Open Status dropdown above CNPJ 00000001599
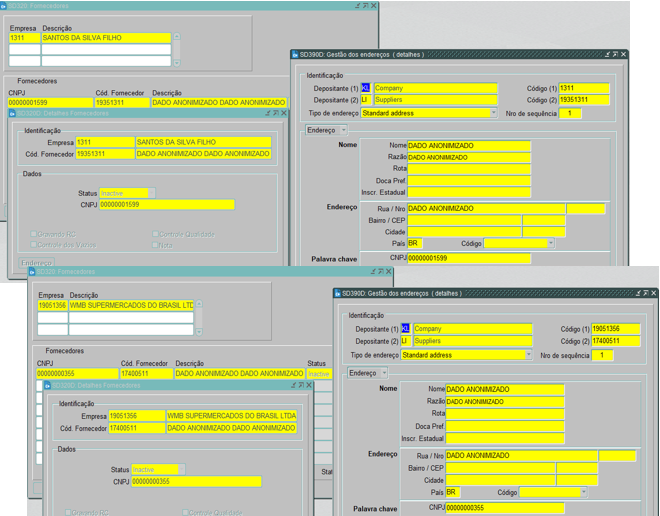This screenshot has height=516, width=660. point(152,193)
